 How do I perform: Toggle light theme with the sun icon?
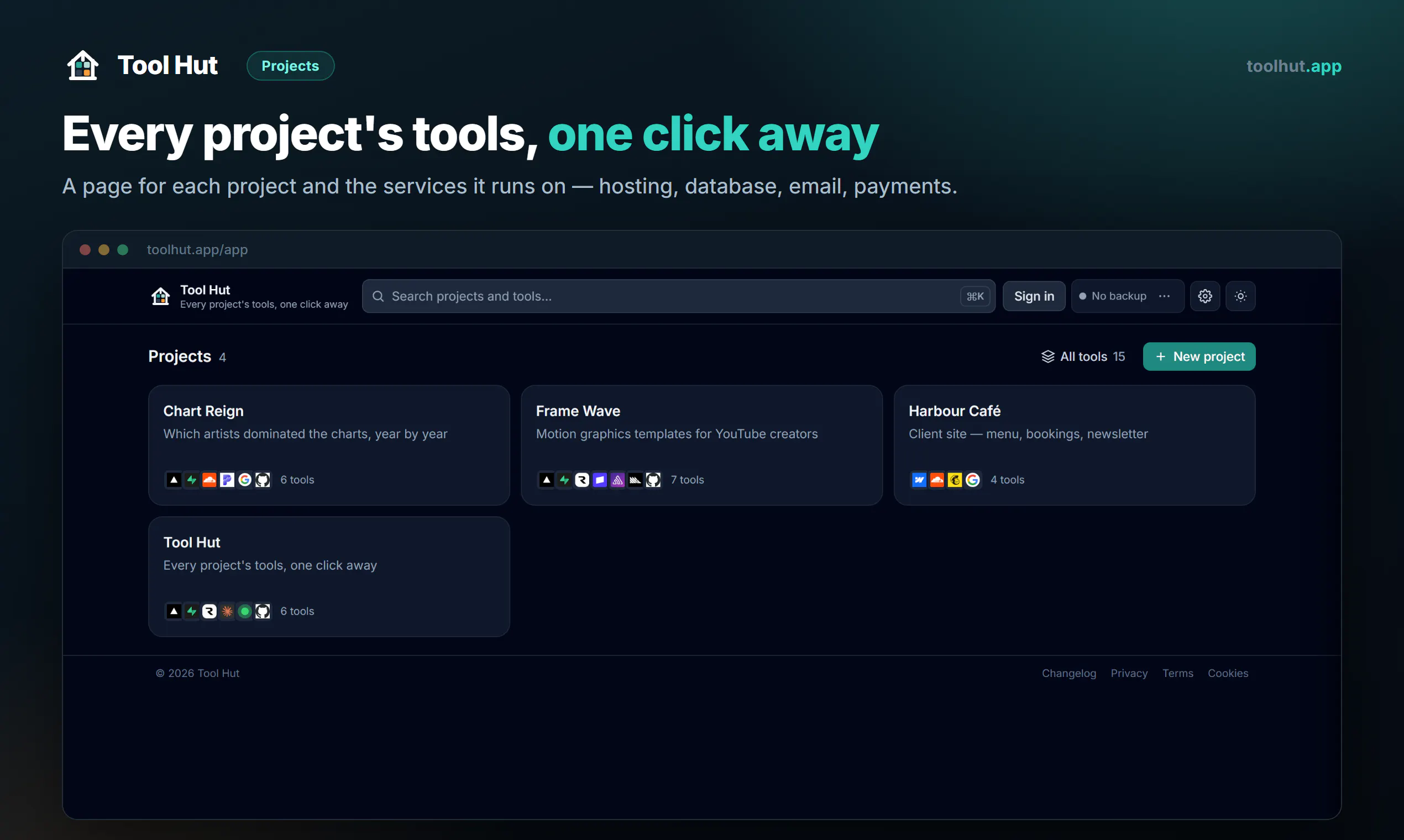click(1240, 296)
